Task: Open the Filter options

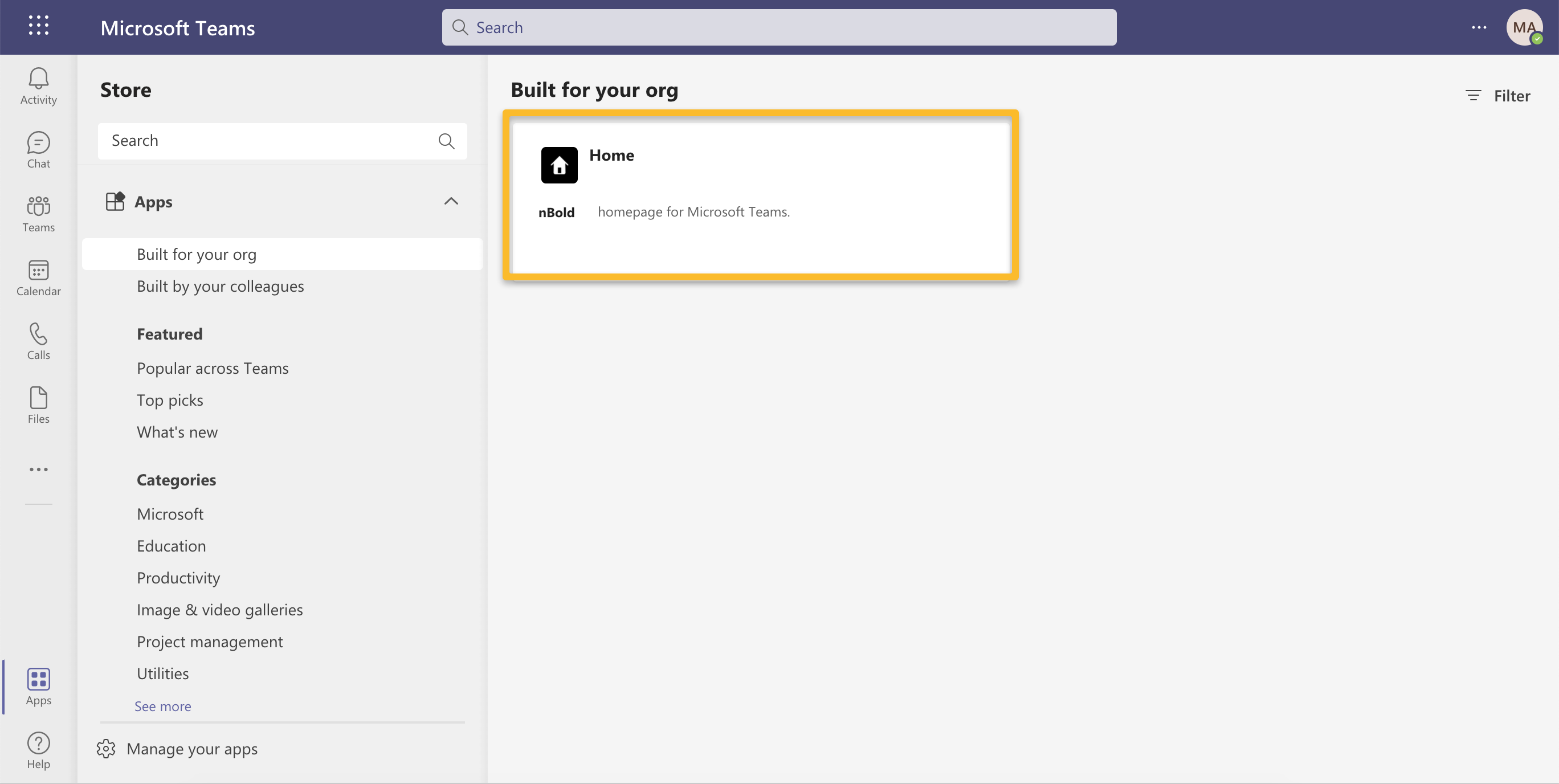Action: click(x=1498, y=96)
